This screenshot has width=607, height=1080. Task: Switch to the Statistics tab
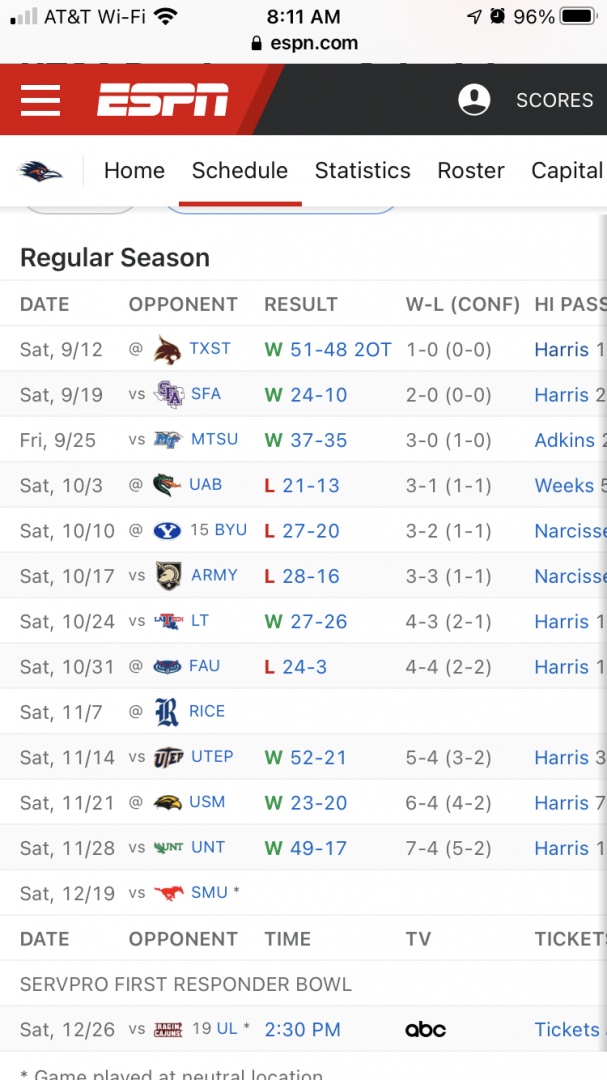tap(362, 171)
